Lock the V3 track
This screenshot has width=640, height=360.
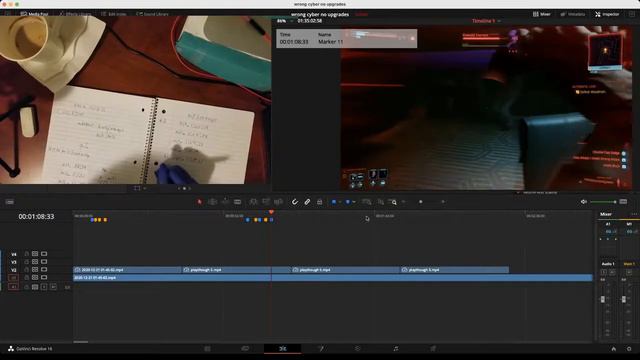coord(27,262)
